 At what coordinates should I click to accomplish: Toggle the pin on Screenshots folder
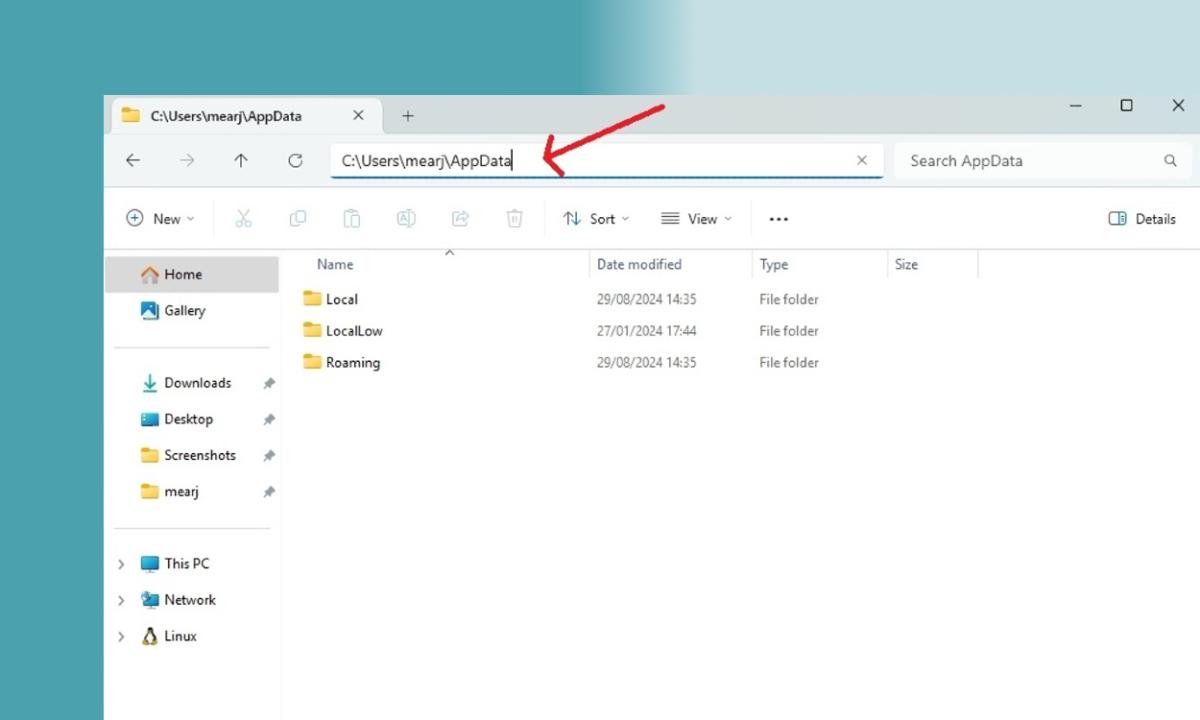[x=268, y=455]
